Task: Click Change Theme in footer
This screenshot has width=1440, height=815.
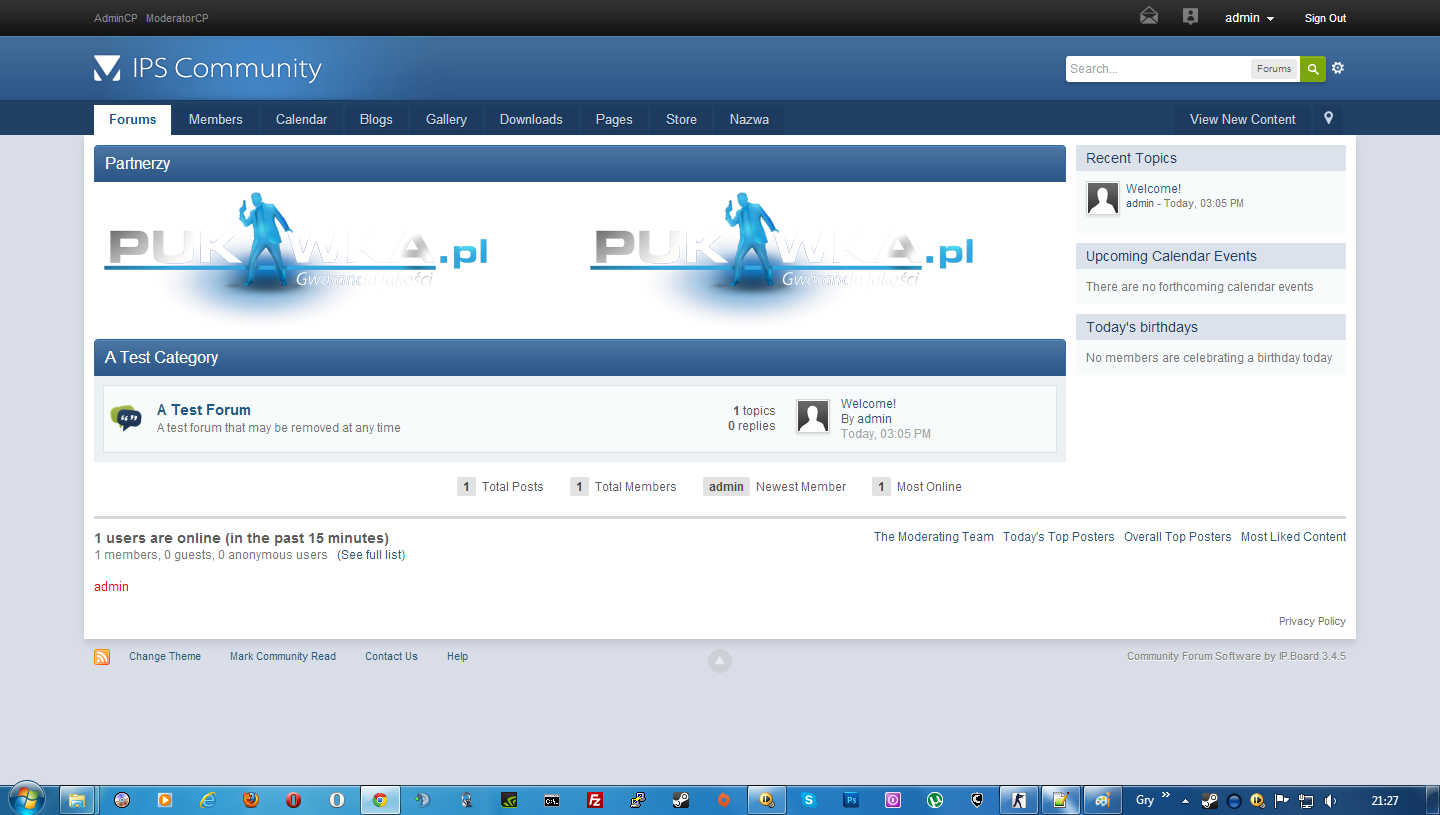Action: [x=165, y=657]
